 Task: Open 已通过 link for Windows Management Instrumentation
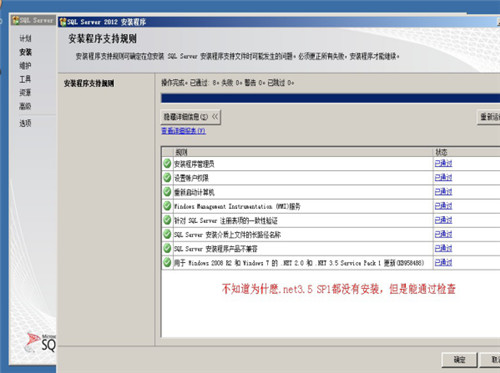pyautogui.click(x=443, y=206)
